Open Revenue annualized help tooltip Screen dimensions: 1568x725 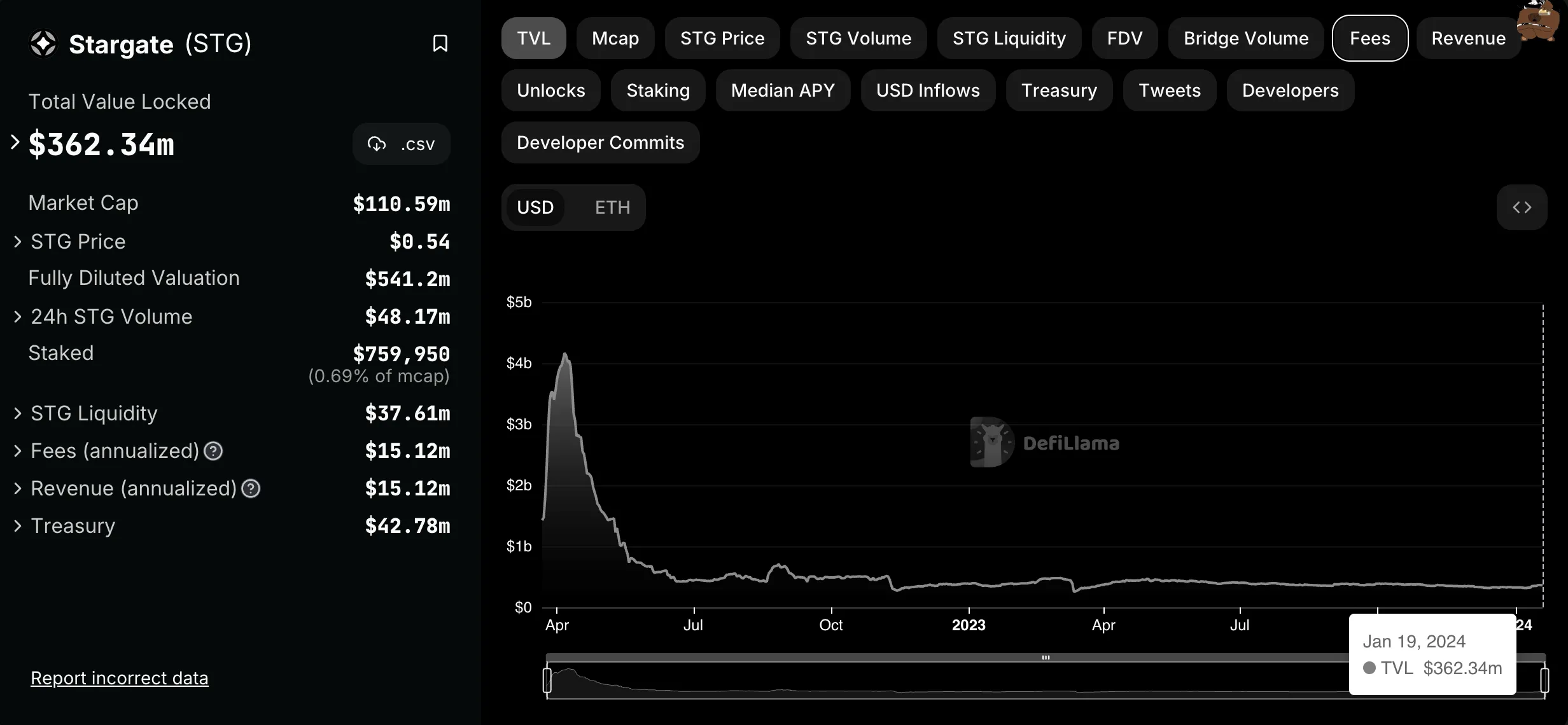pos(250,488)
